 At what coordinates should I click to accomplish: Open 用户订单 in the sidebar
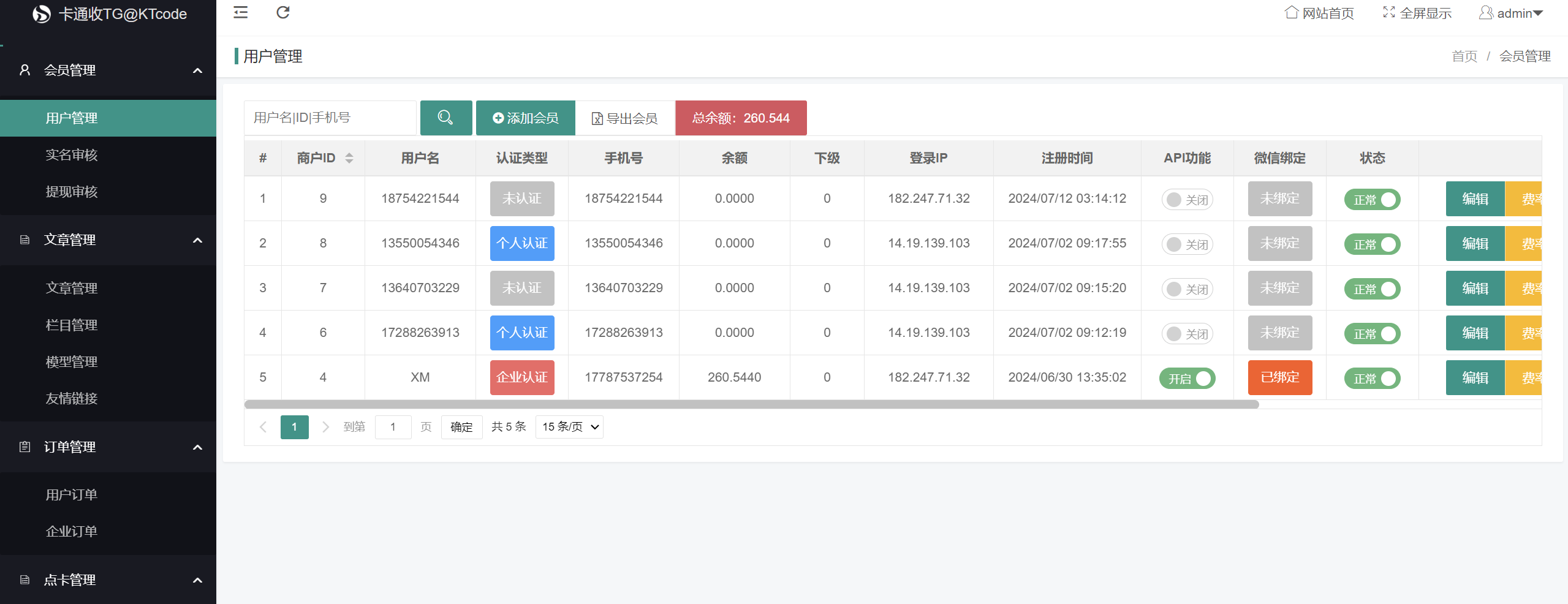pos(72,495)
